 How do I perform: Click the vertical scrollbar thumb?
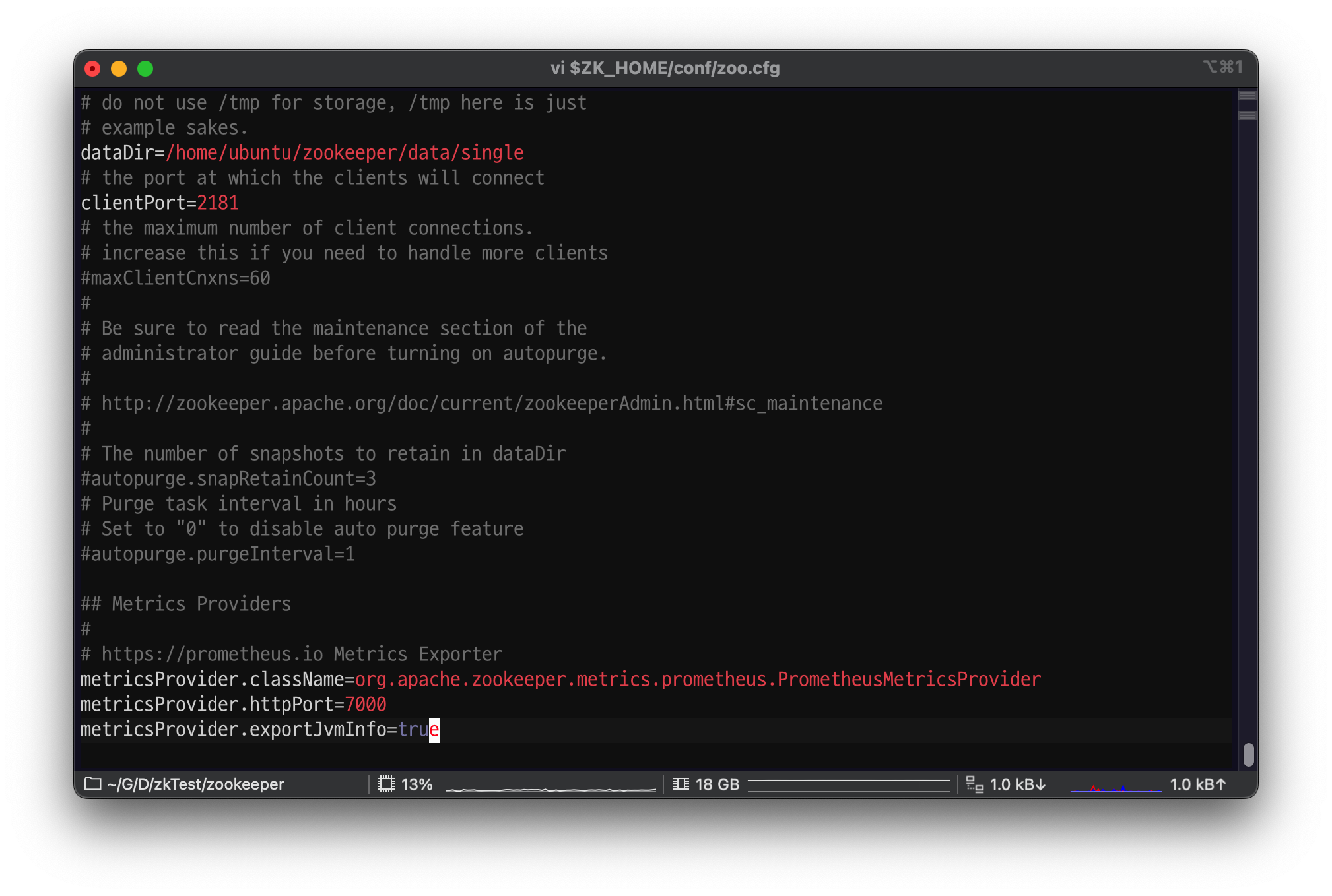pos(1248,754)
